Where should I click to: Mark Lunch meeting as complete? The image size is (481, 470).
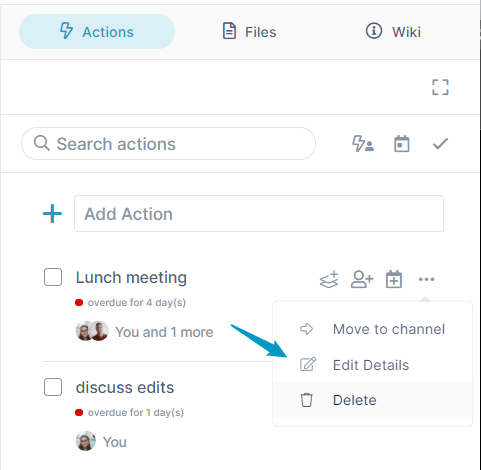tap(53, 277)
